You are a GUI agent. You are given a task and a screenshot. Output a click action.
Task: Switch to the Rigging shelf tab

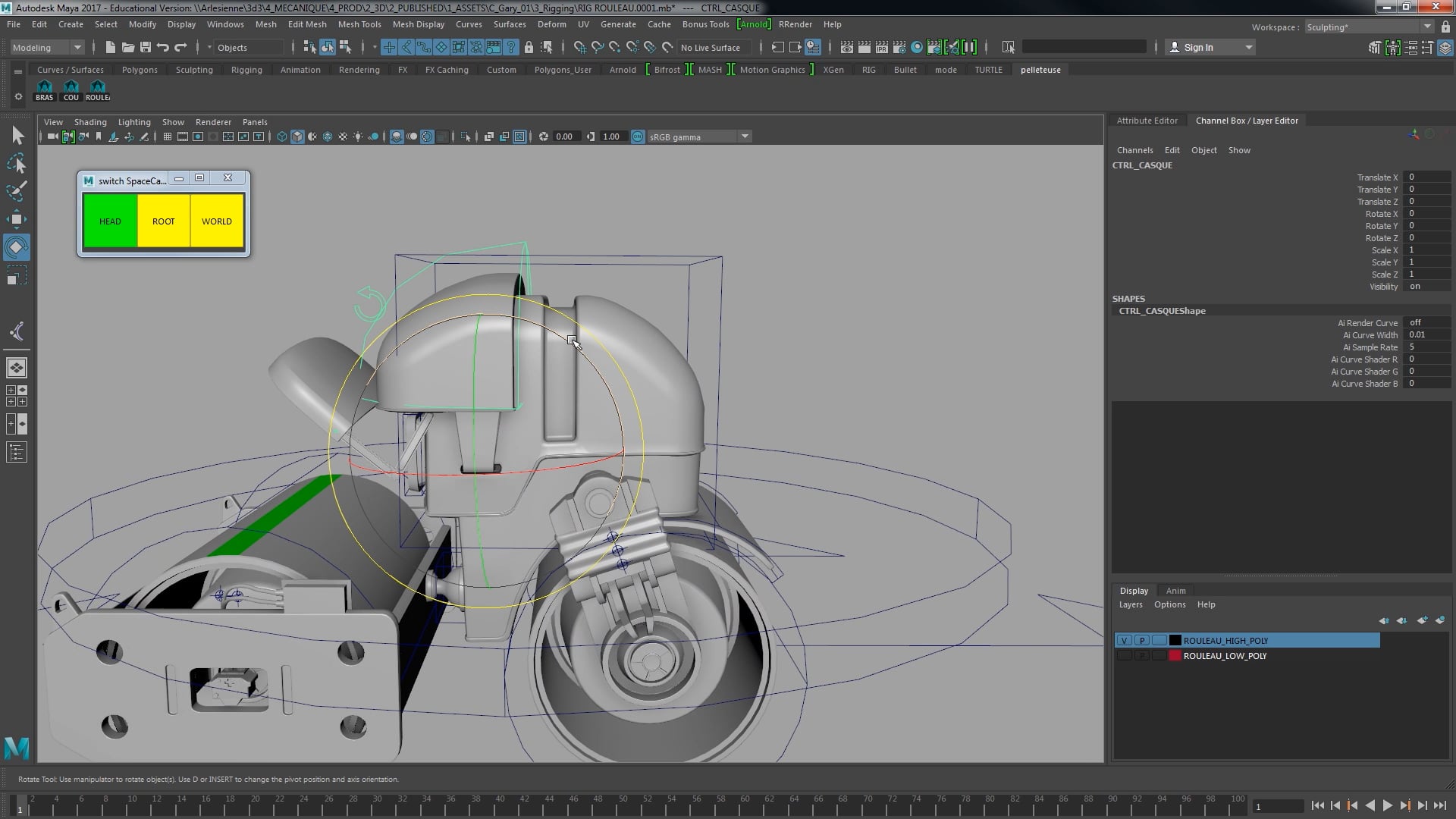(246, 70)
